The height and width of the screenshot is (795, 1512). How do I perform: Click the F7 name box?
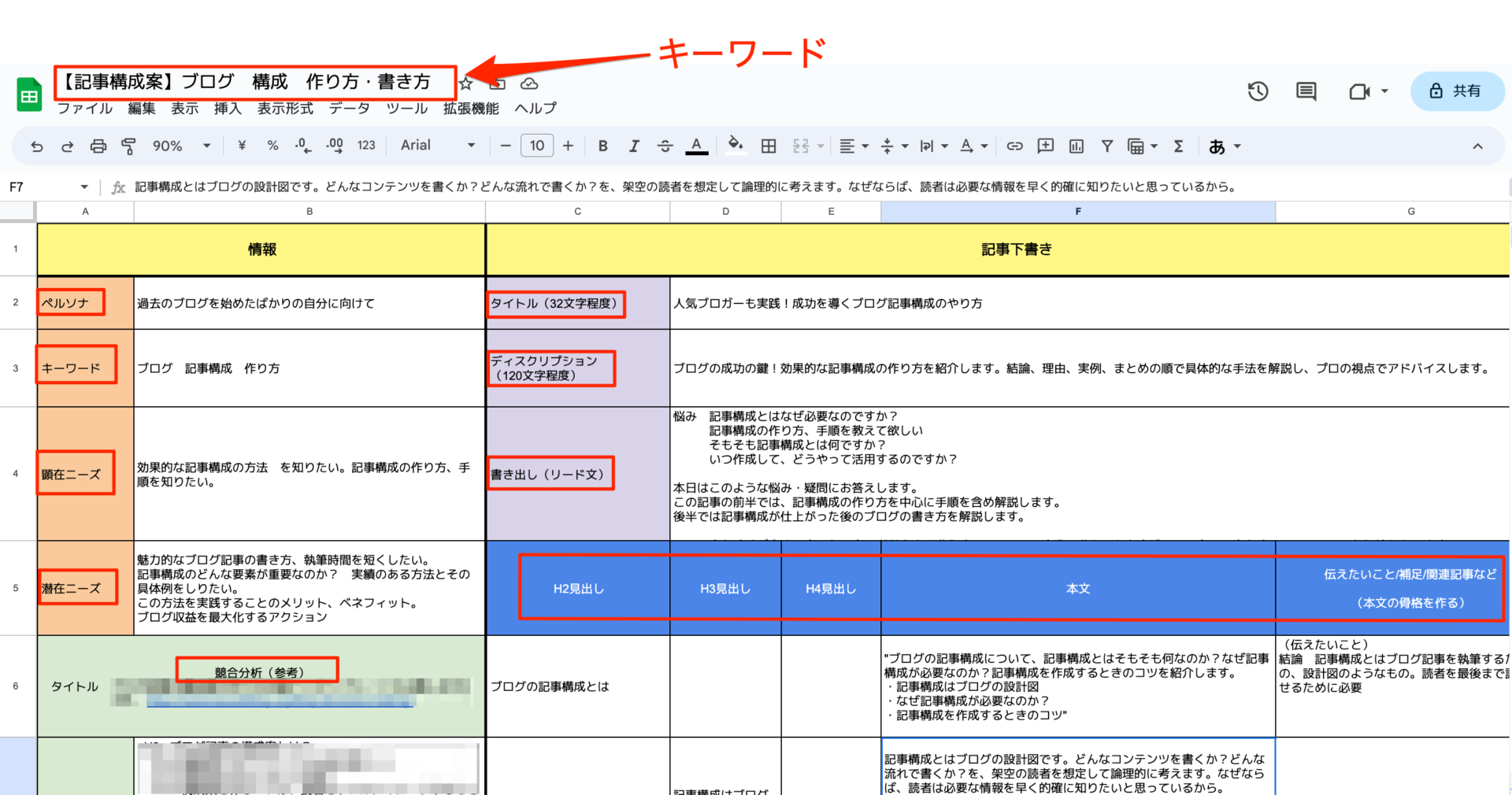(x=39, y=187)
